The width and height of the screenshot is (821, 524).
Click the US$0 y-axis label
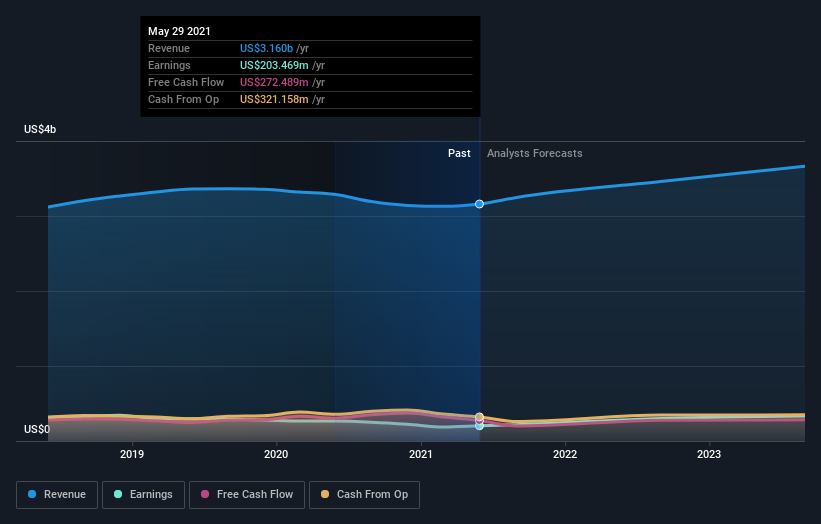[x=37, y=429]
